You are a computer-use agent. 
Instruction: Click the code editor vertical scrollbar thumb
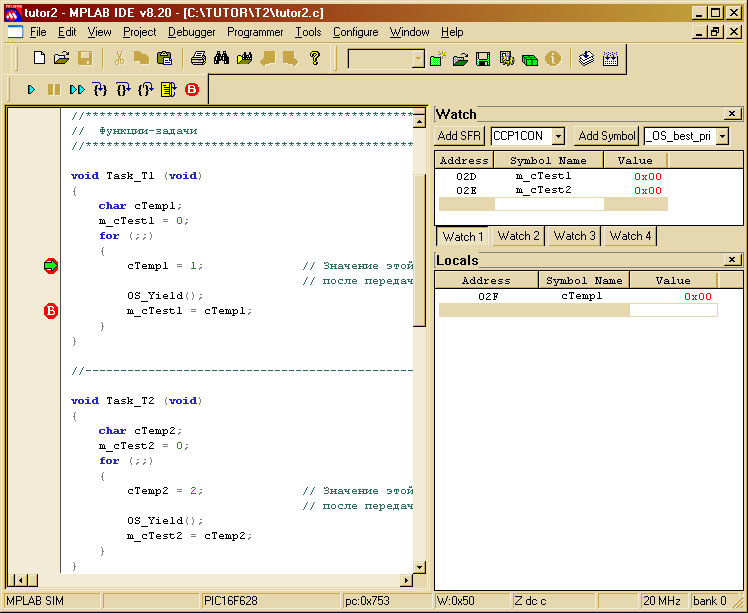point(419,250)
